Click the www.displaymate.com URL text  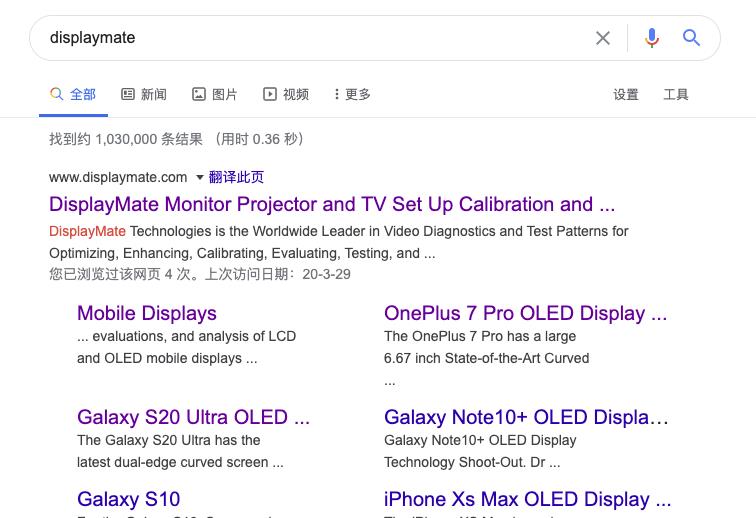click(x=118, y=177)
